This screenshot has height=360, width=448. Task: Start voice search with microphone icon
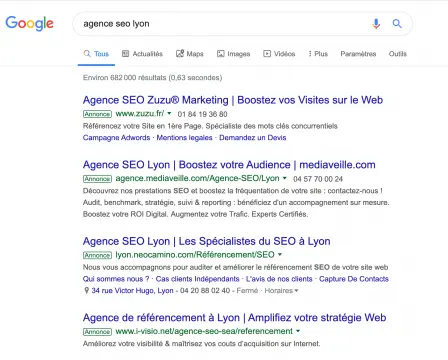pos(376,24)
